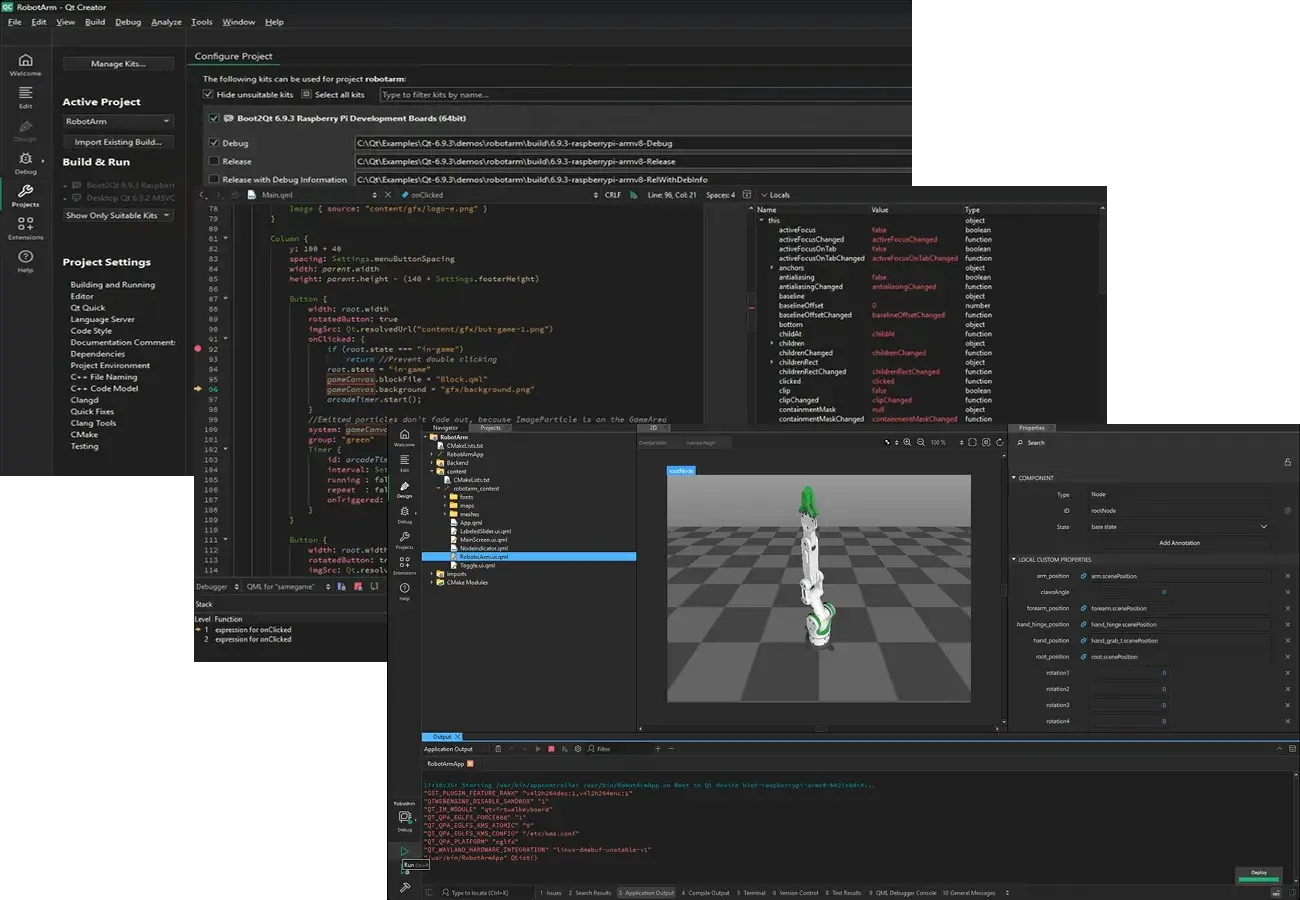Click the lock icon in Properties panel
Screen dimensions: 1300x900
pos(1287,462)
